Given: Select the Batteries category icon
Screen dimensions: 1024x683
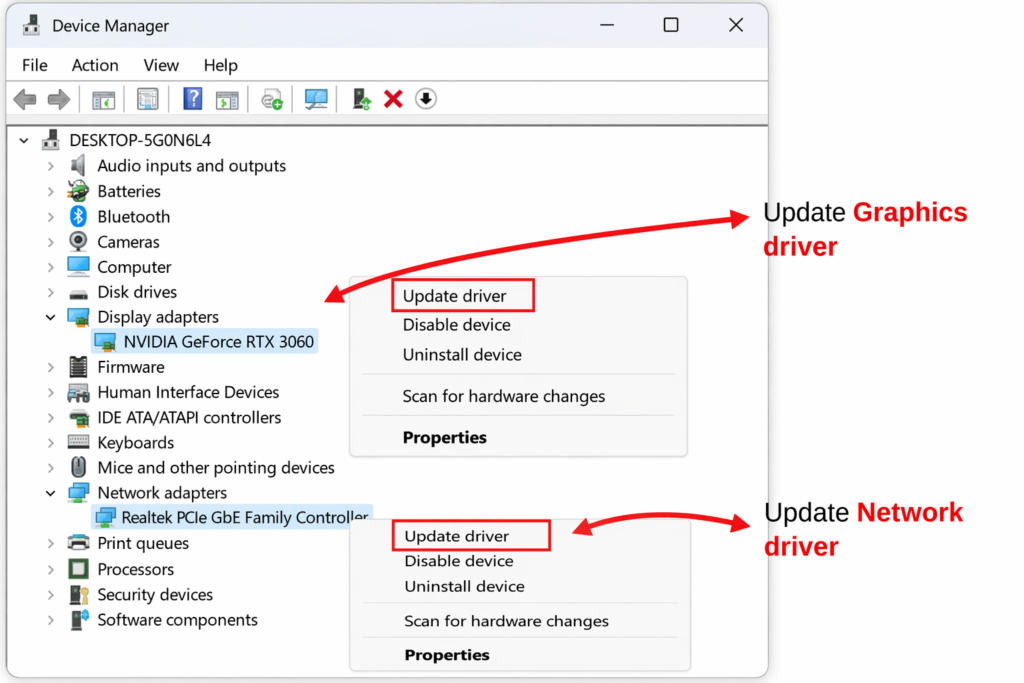Looking at the screenshot, I should (78, 191).
